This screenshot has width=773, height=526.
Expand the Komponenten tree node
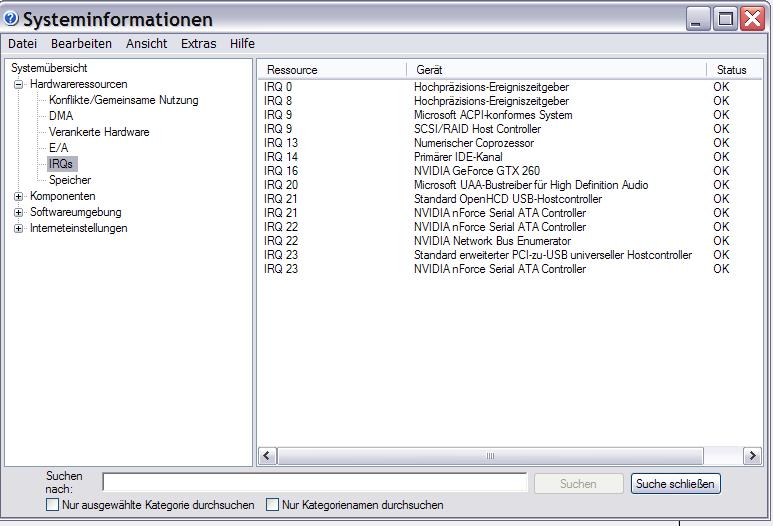(x=19, y=196)
